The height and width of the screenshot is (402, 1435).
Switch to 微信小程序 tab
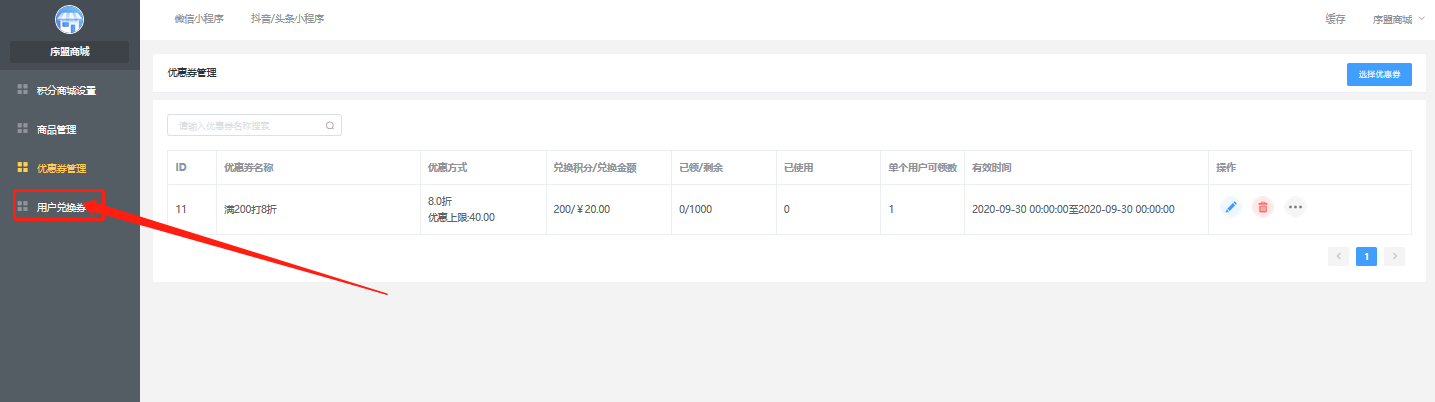click(199, 19)
